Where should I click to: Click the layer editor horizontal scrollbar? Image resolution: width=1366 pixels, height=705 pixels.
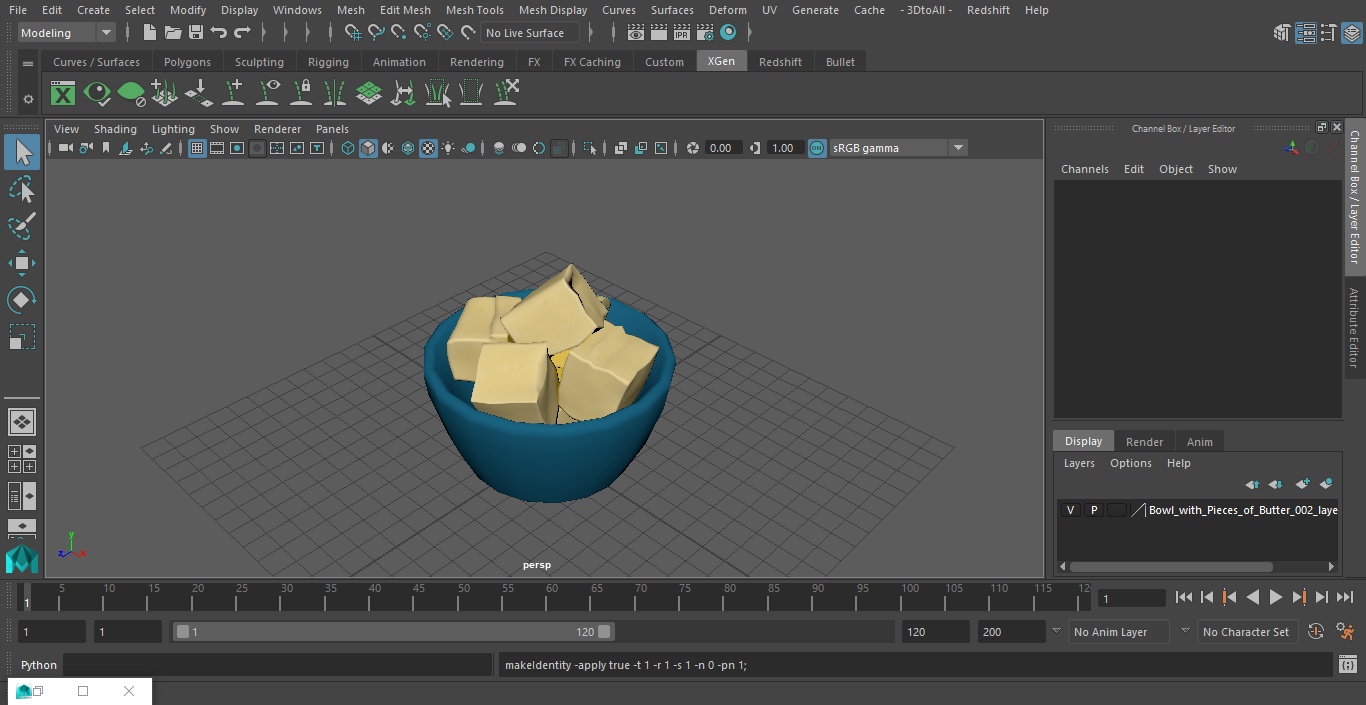tap(1171, 566)
